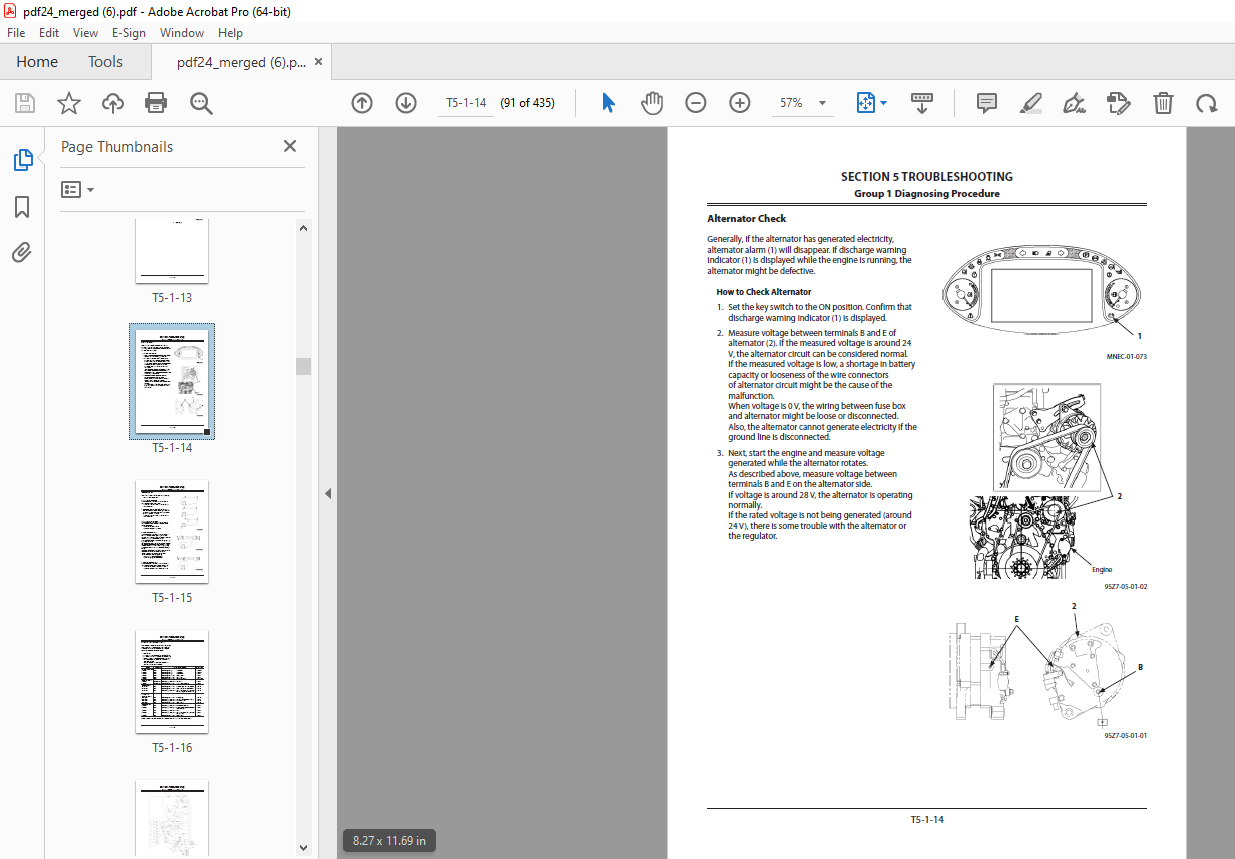Zoom in with the plus button

pos(740,103)
